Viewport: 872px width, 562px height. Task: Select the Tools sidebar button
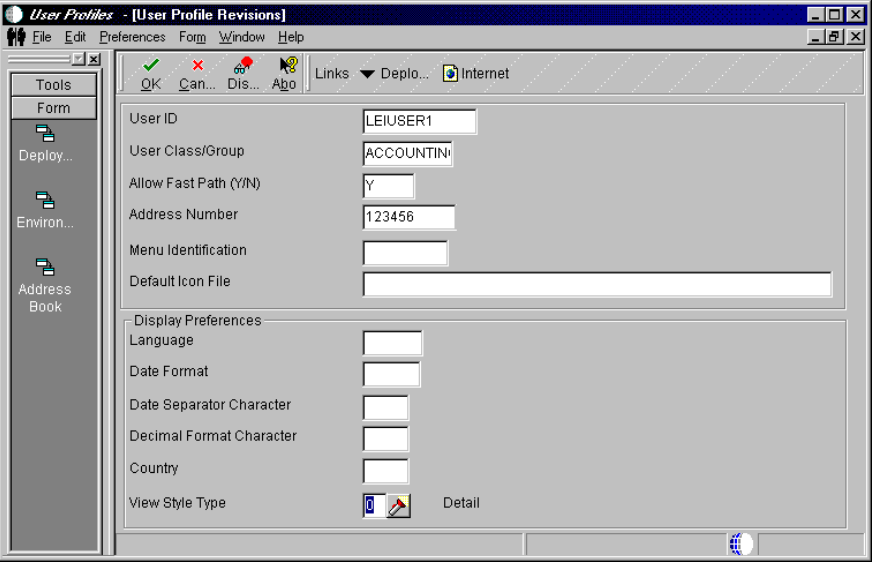pos(54,85)
